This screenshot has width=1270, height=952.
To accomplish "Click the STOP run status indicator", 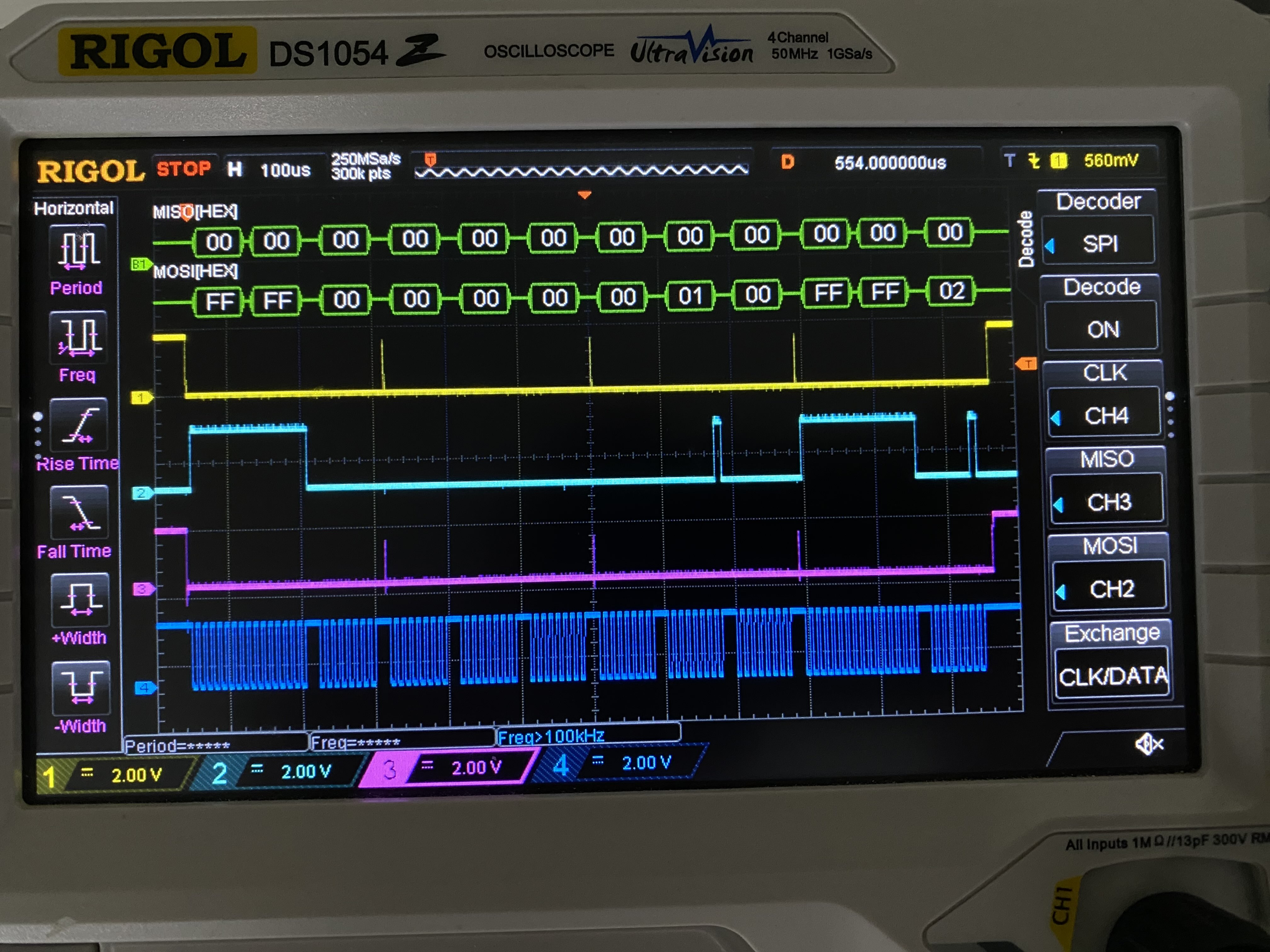I will pyautogui.click(x=184, y=169).
